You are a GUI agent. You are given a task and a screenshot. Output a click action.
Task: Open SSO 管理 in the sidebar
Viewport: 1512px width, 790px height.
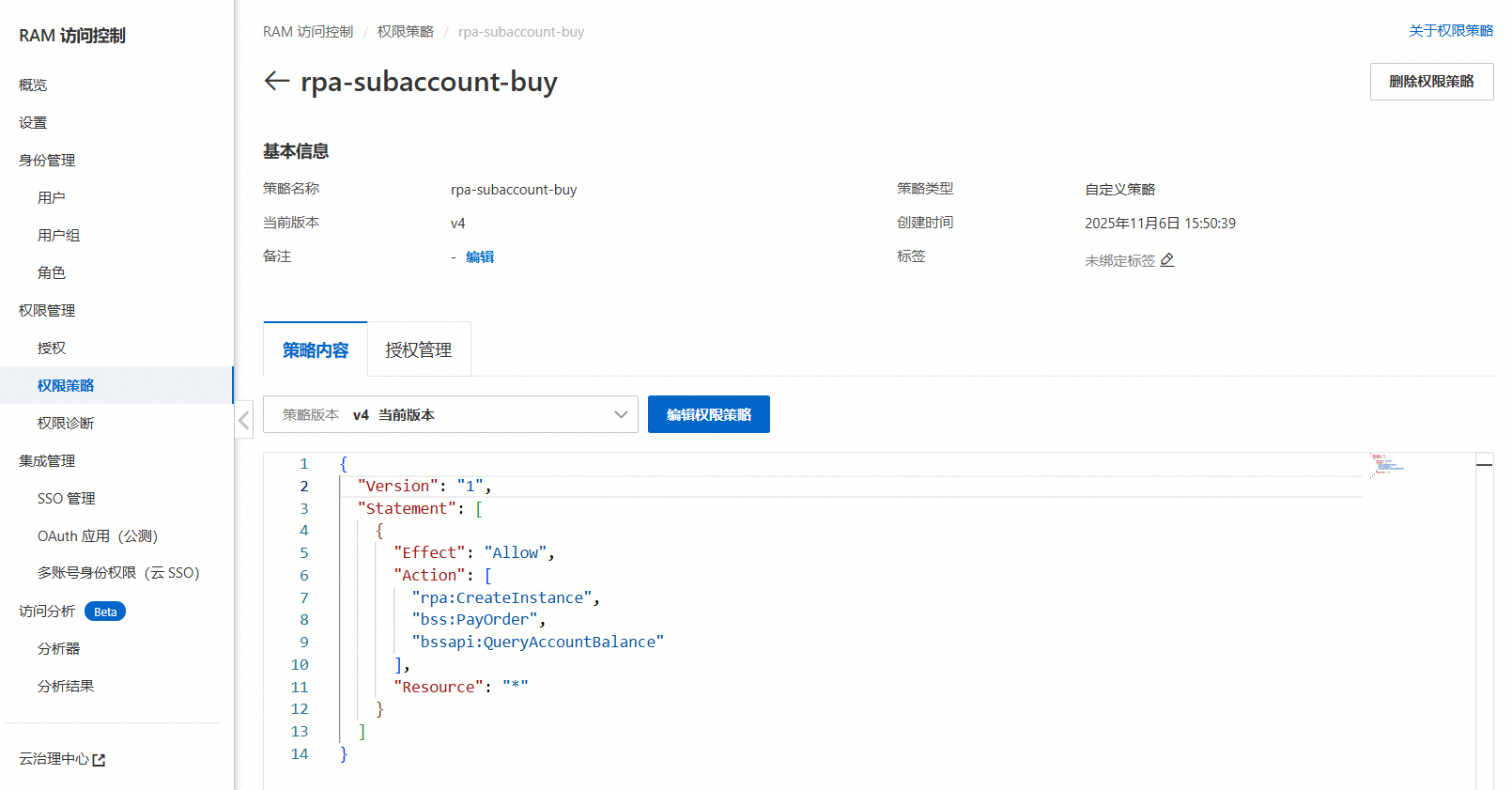pos(67,499)
